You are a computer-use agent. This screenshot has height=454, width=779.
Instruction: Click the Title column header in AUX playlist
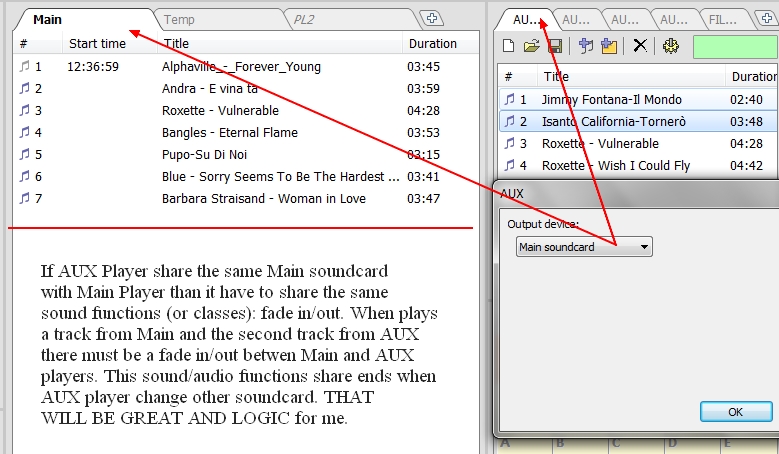click(631, 76)
